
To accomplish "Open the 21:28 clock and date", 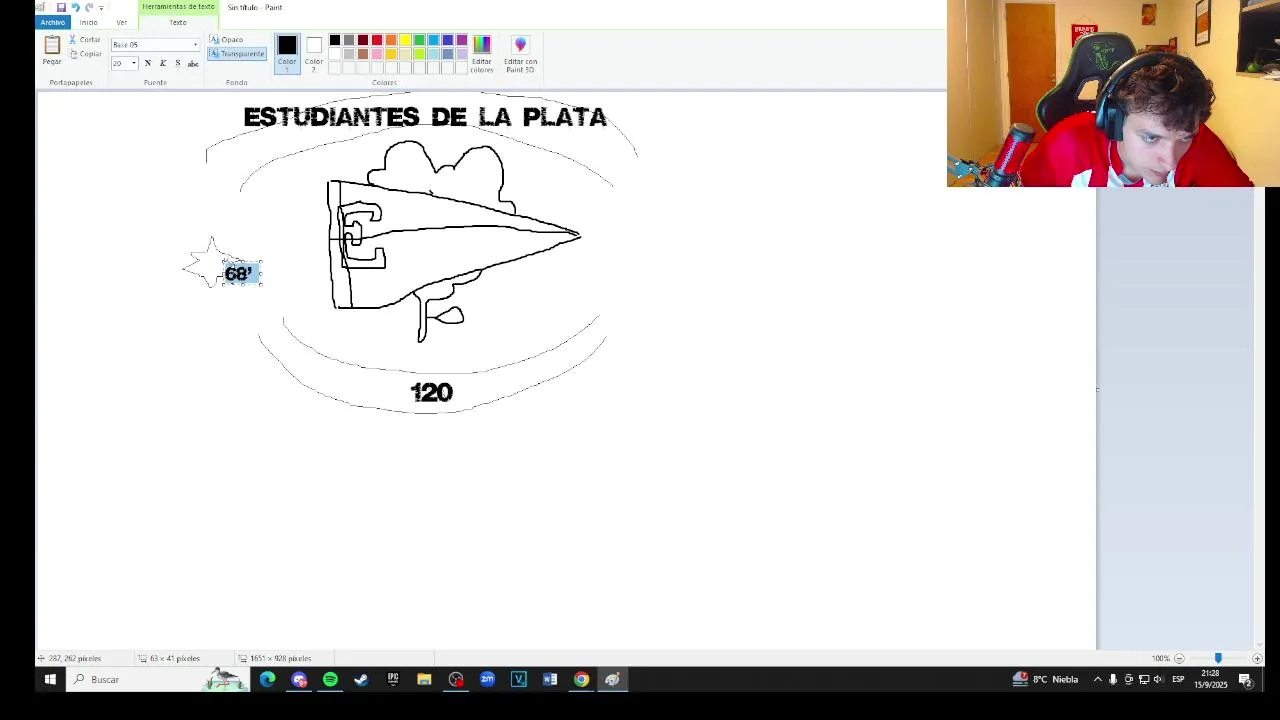I will (x=1211, y=679).
